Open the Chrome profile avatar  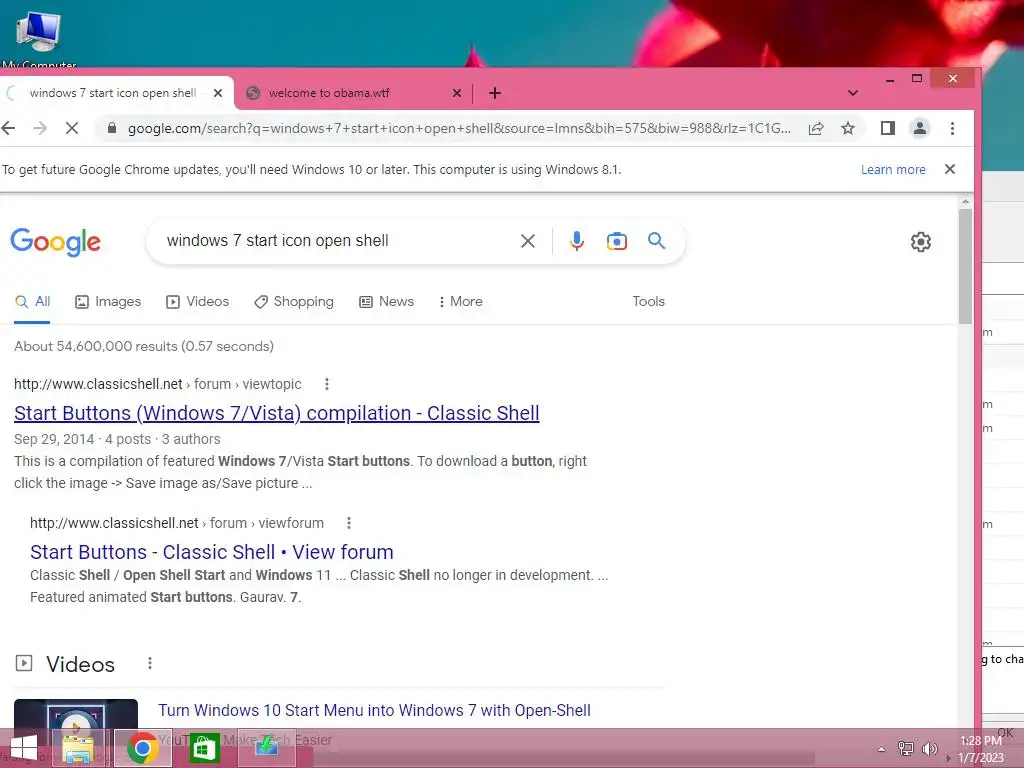[920, 128]
